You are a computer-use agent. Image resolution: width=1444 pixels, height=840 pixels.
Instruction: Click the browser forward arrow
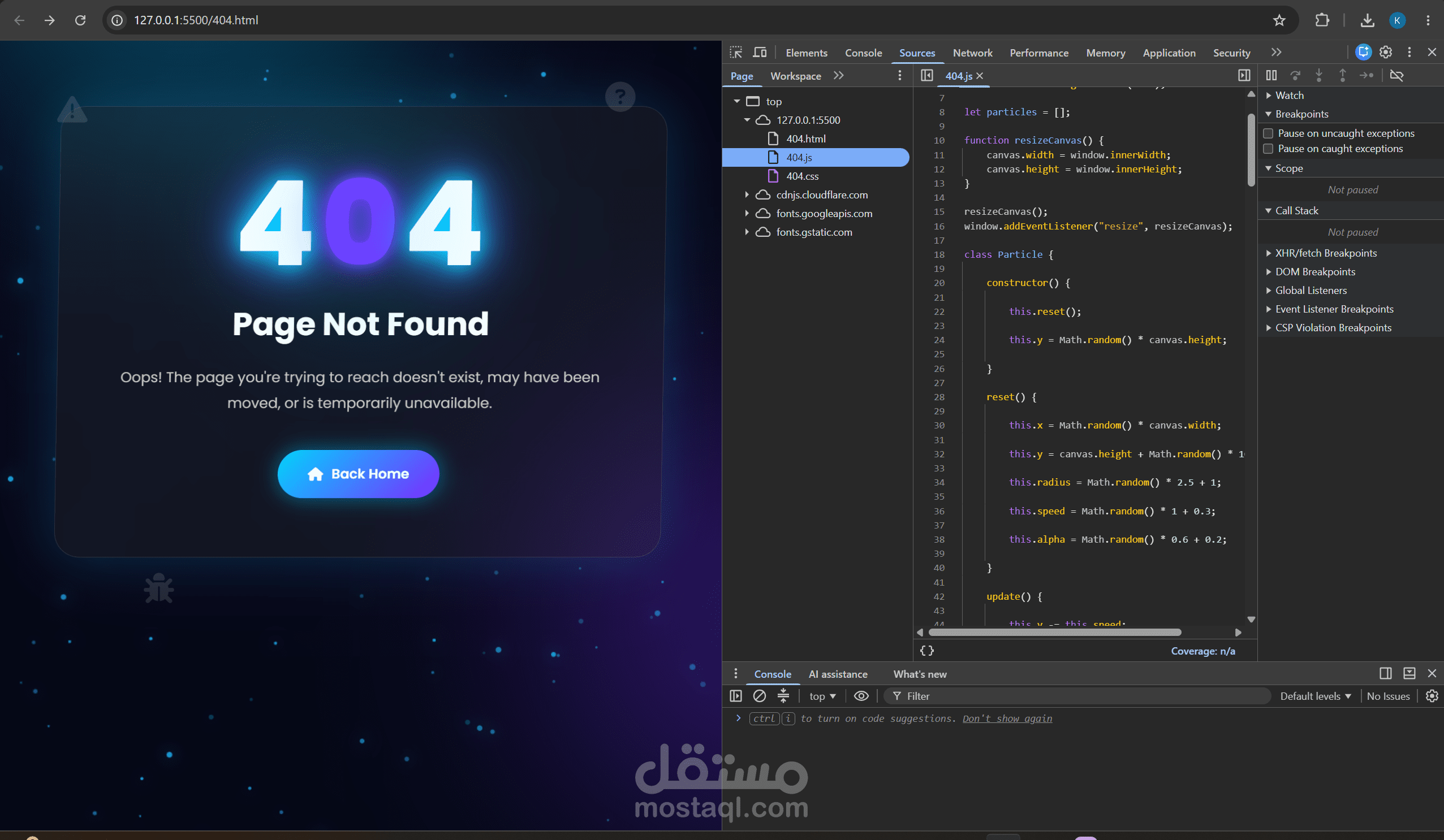pyautogui.click(x=50, y=20)
